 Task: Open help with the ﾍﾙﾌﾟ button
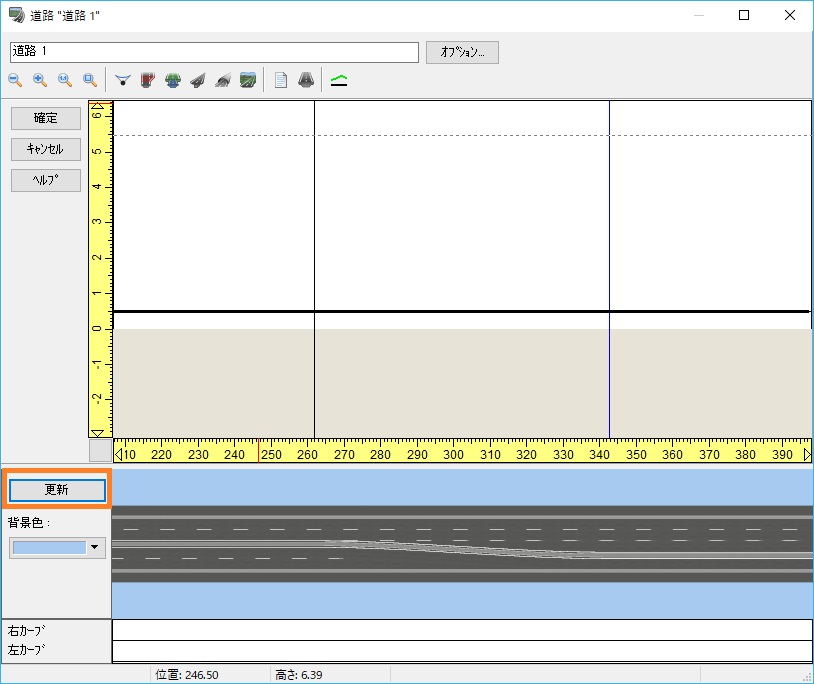tap(46, 180)
